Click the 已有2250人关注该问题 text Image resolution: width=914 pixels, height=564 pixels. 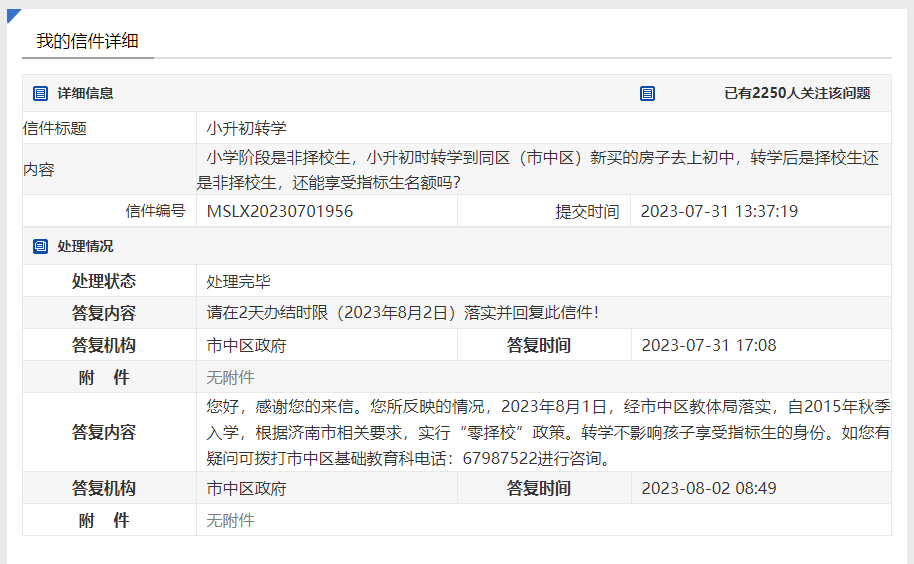tap(797, 93)
